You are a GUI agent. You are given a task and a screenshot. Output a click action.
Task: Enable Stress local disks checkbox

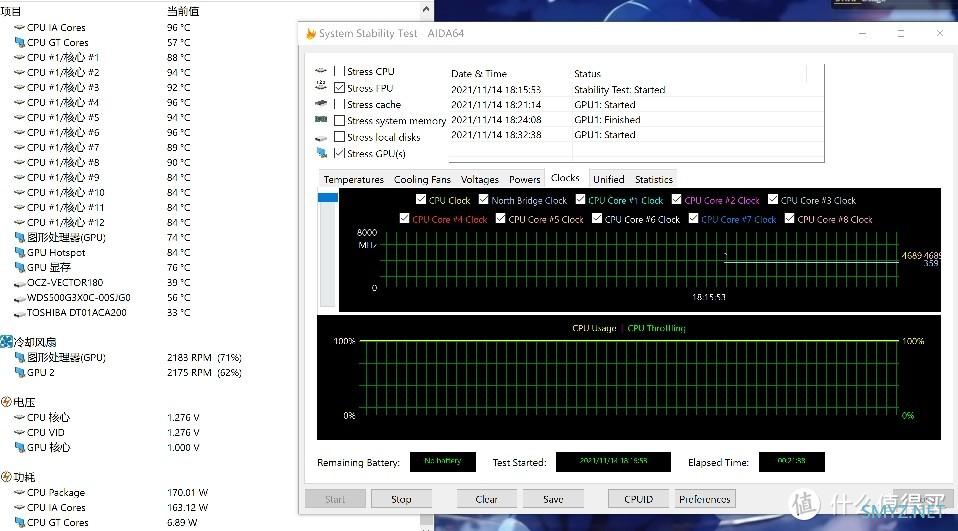[x=340, y=137]
